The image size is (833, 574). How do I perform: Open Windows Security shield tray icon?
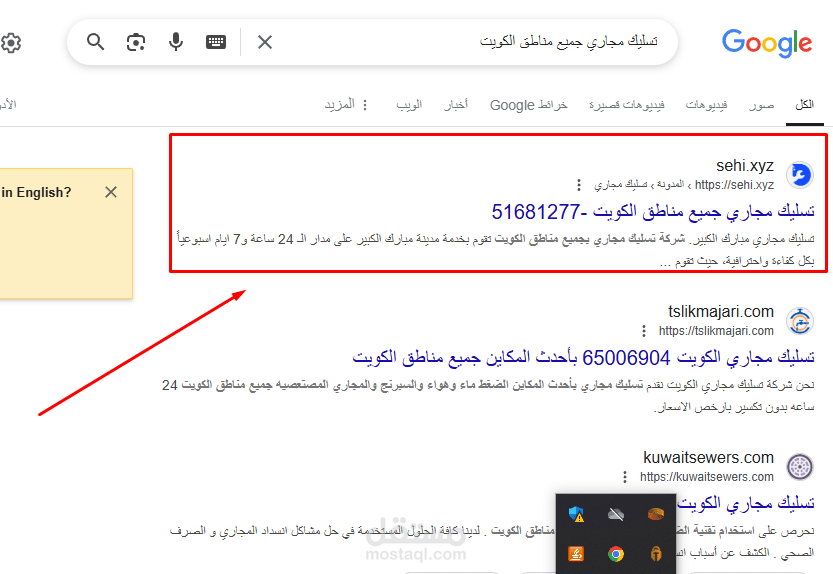point(576,514)
